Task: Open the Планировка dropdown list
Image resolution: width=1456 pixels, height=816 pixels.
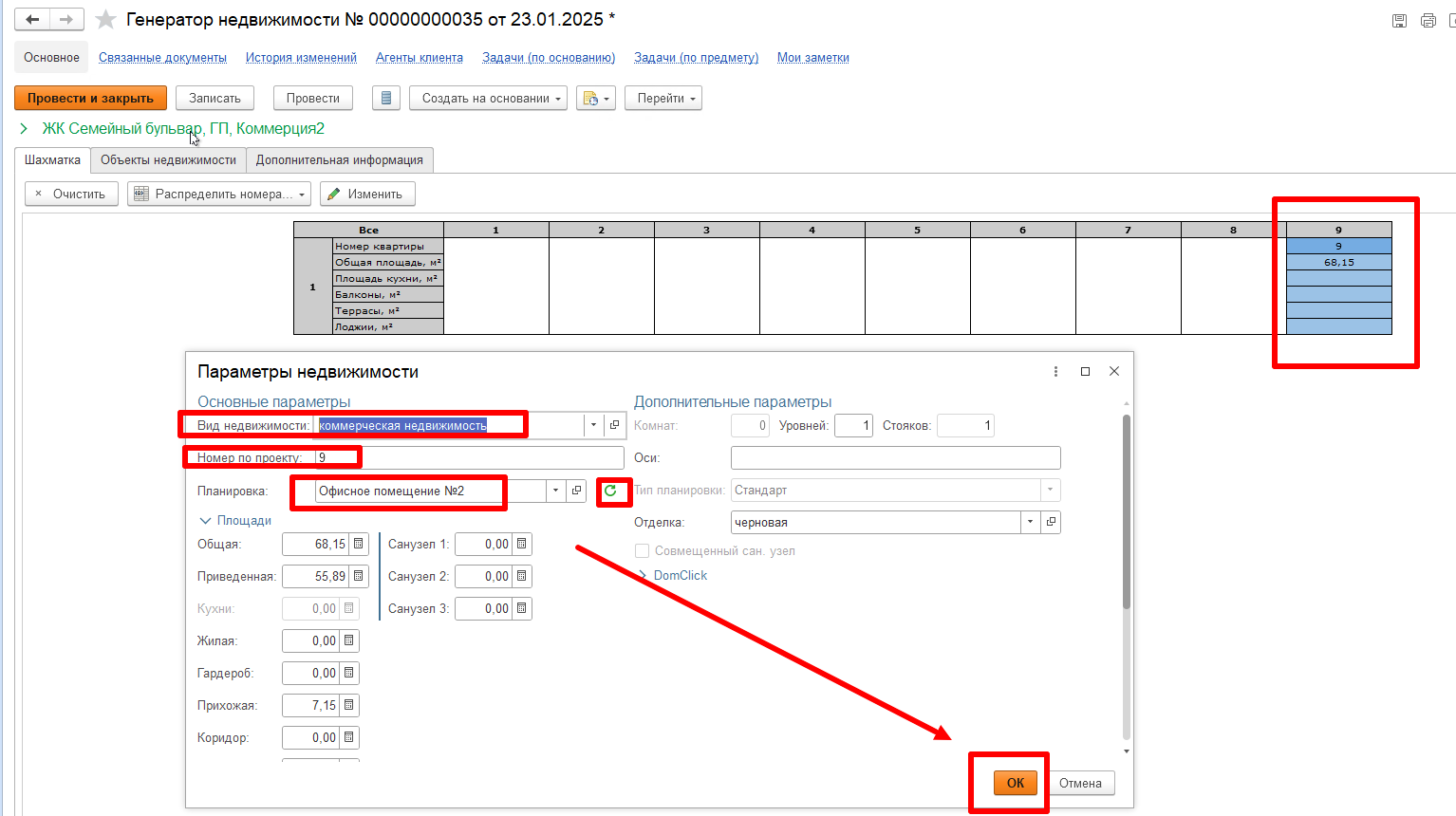Action: (x=555, y=491)
